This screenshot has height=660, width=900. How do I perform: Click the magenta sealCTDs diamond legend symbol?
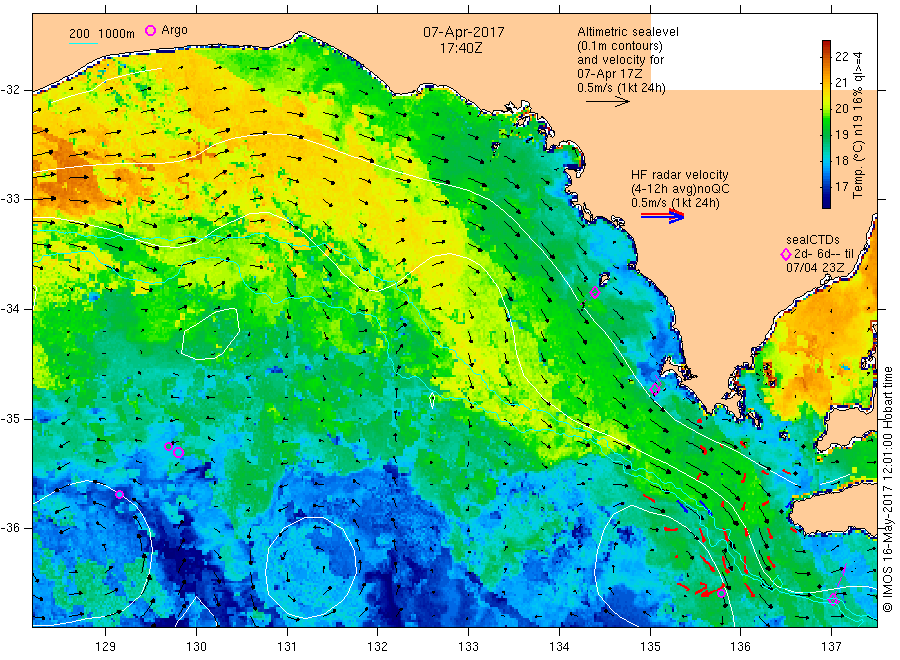click(786, 254)
